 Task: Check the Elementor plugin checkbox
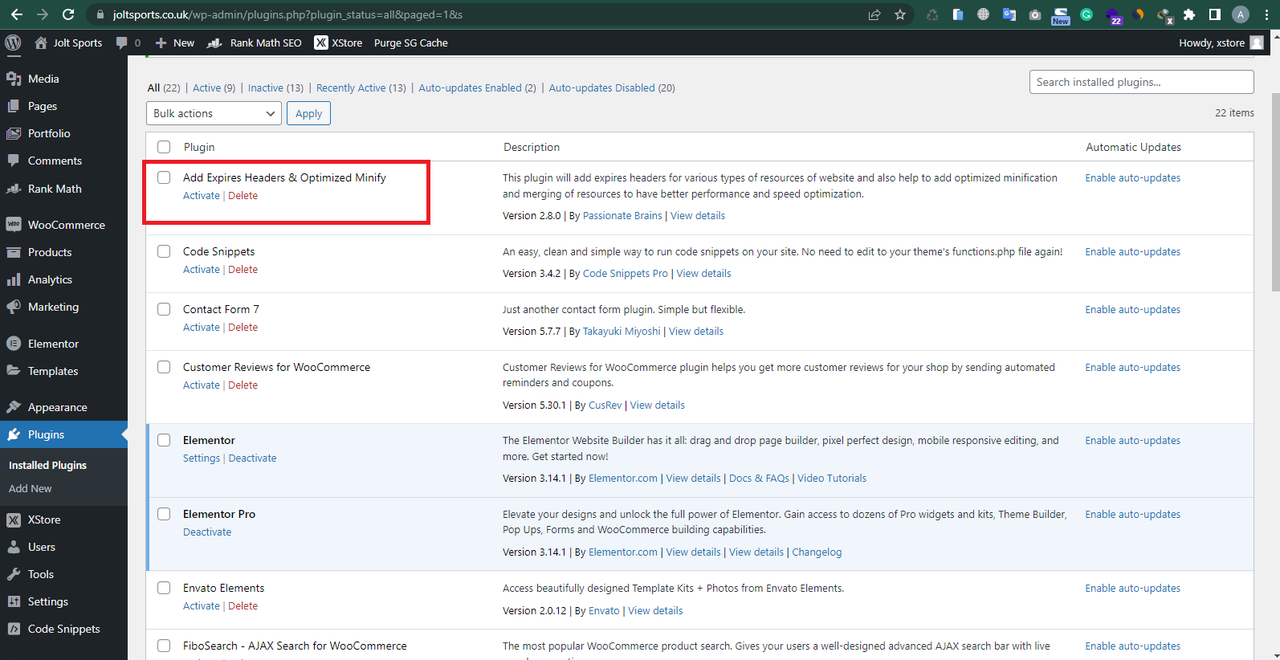pos(164,441)
